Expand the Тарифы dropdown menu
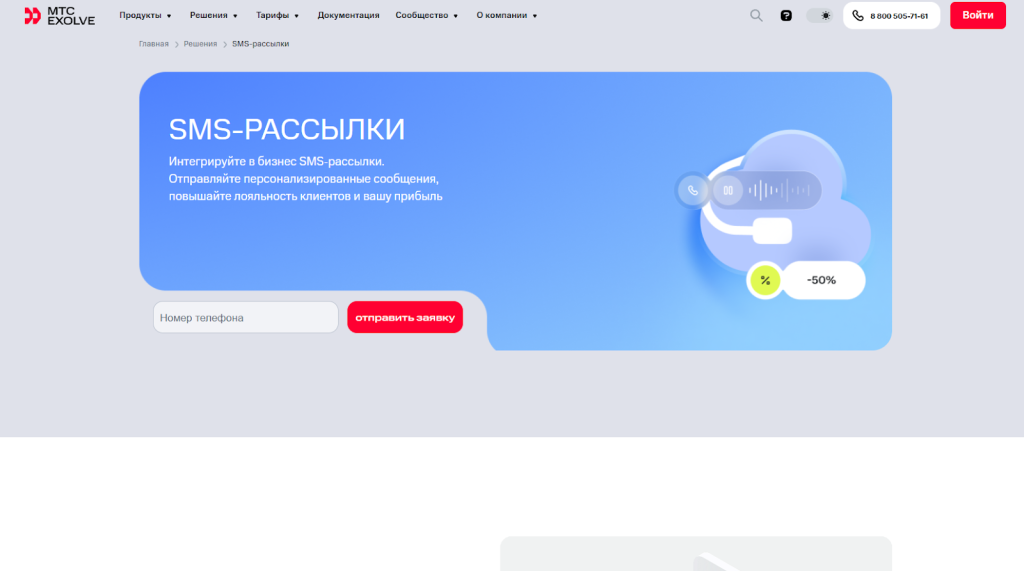 pos(277,16)
